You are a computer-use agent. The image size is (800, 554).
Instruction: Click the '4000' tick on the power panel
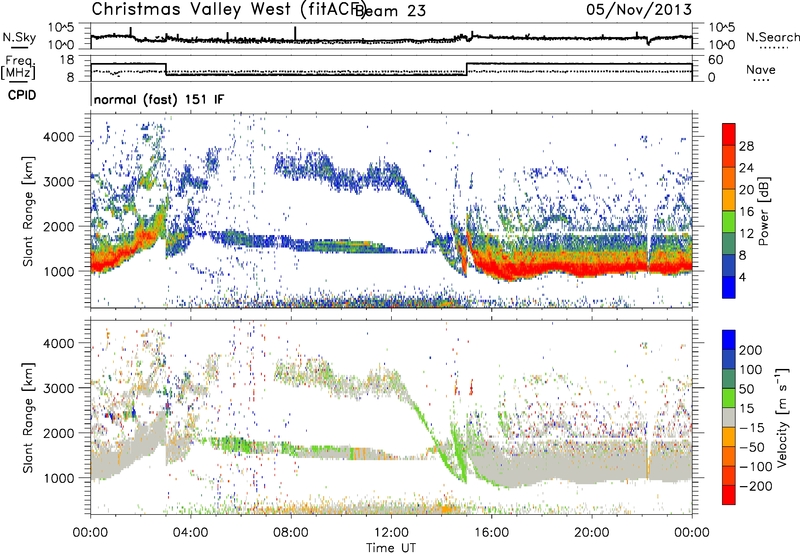pyautogui.click(x=58, y=137)
